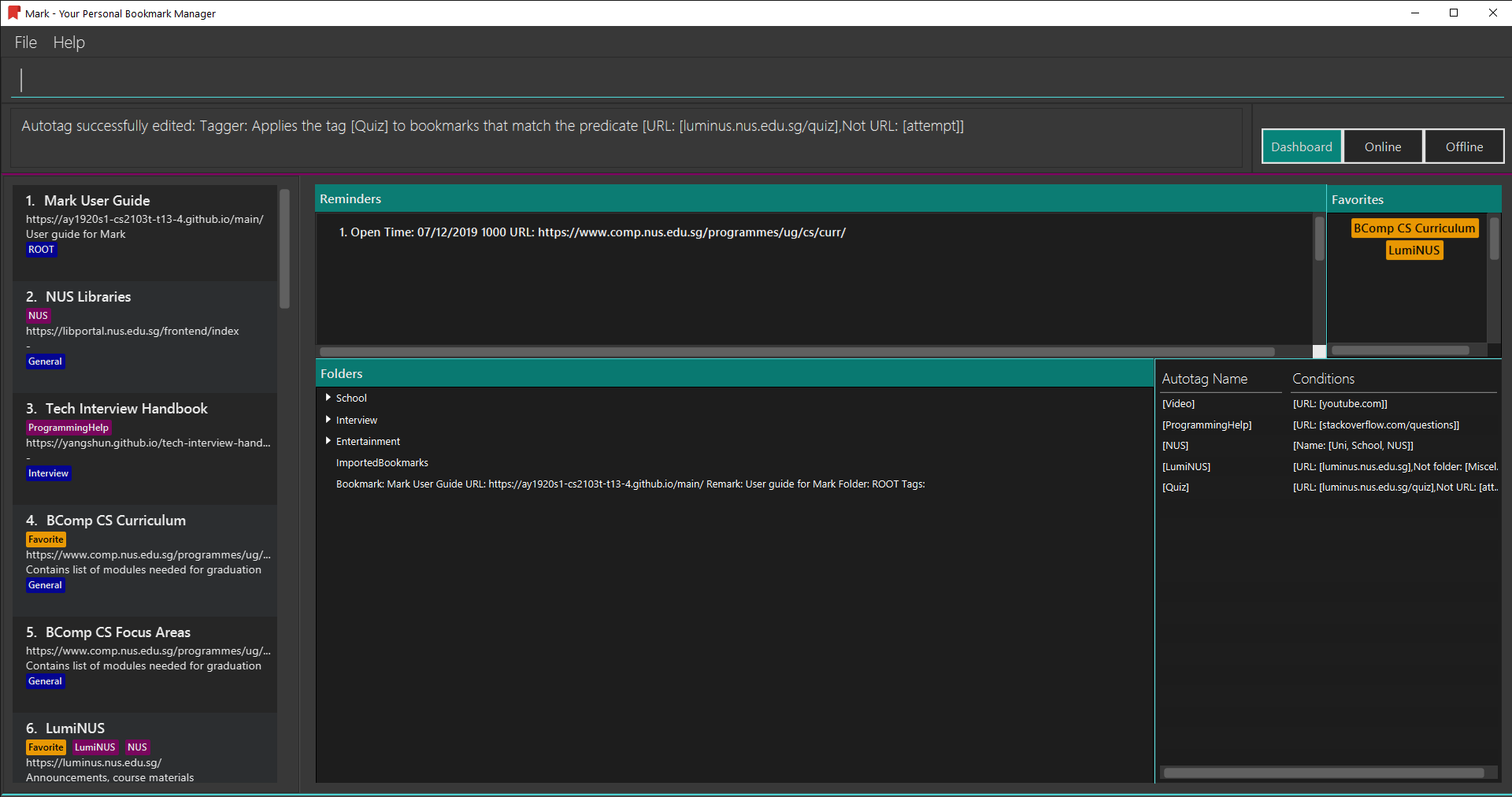Close the Mark window
Image resolution: width=1512 pixels, height=797 pixels.
pyautogui.click(x=1492, y=13)
